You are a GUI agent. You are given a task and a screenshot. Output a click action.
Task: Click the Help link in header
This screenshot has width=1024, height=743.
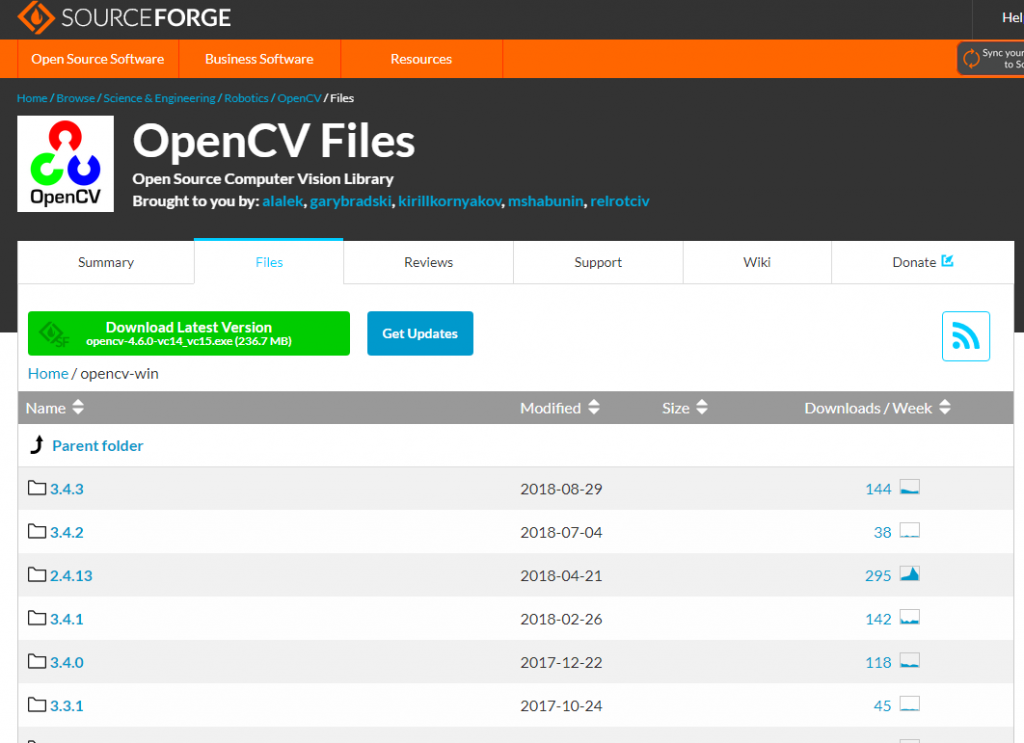(1013, 18)
